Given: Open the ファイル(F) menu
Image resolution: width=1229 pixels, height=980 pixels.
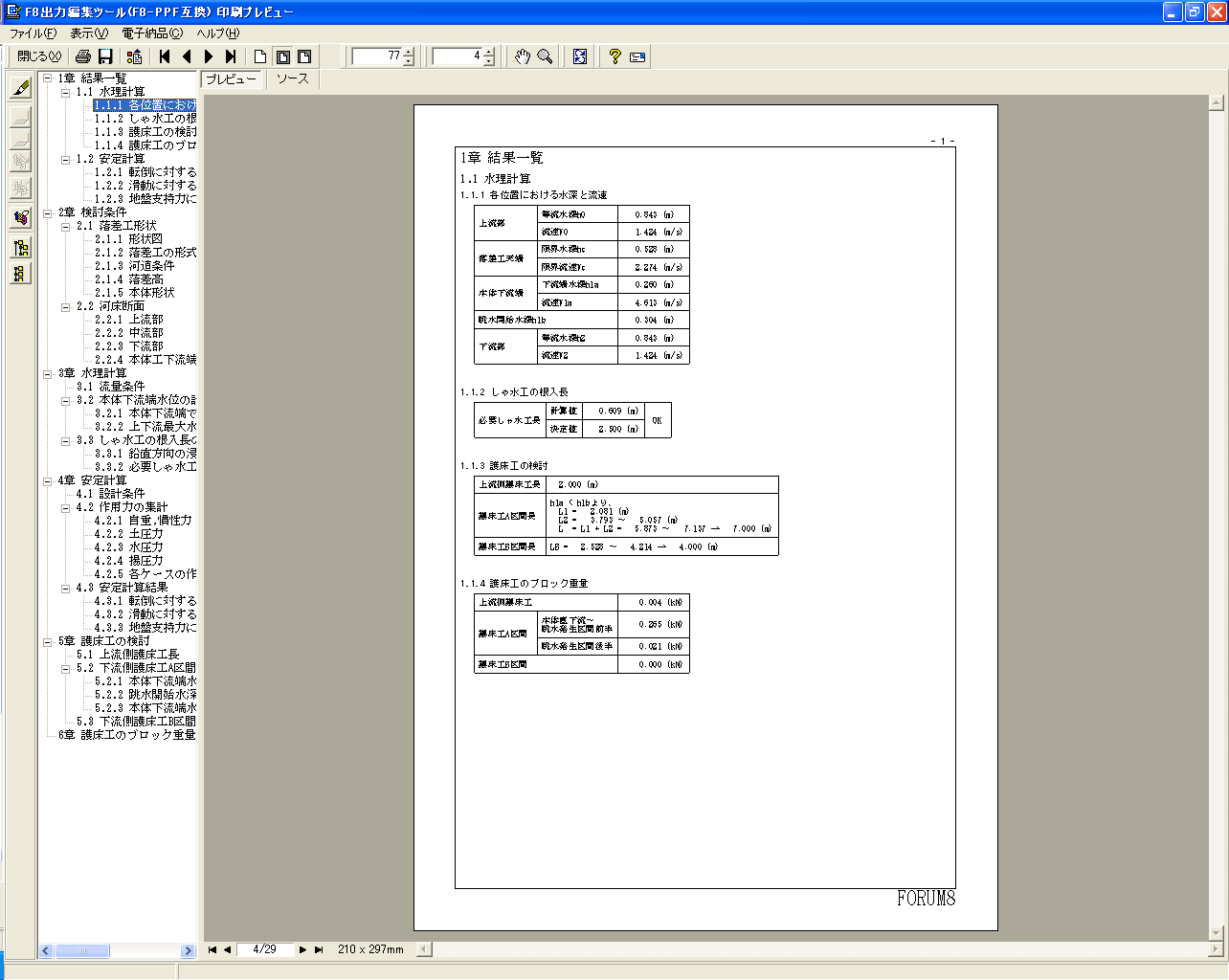Looking at the screenshot, I should coord(33,33).
